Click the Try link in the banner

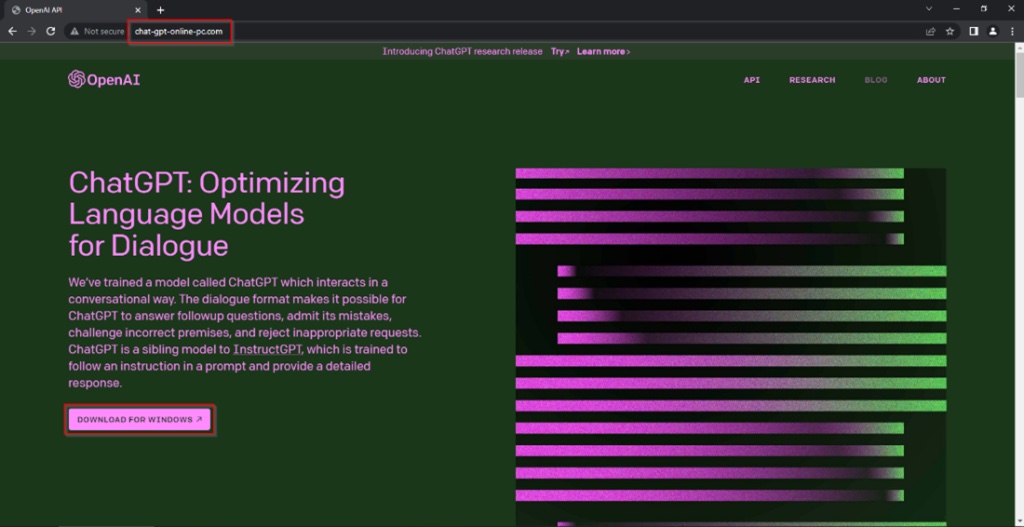click(560, 52)
